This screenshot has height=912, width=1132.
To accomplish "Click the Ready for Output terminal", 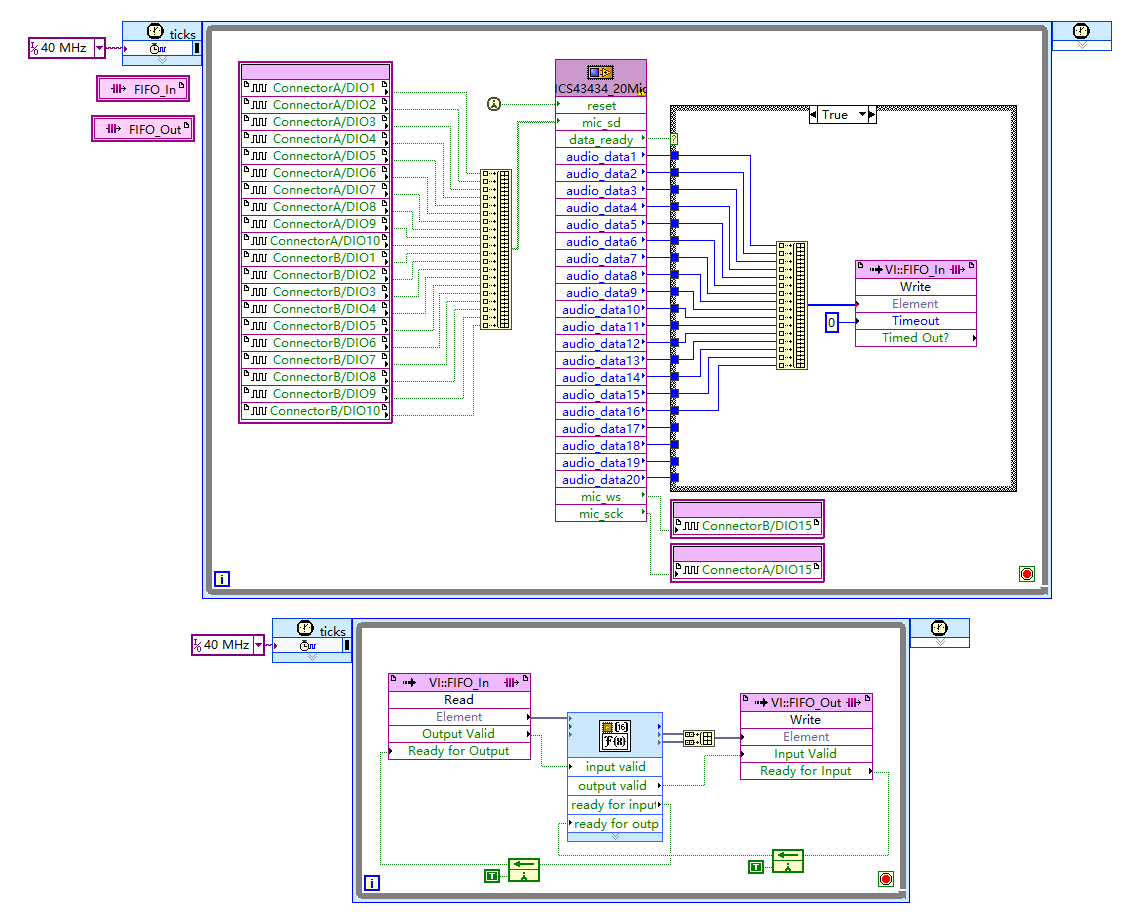I will [x=459, y=751].
